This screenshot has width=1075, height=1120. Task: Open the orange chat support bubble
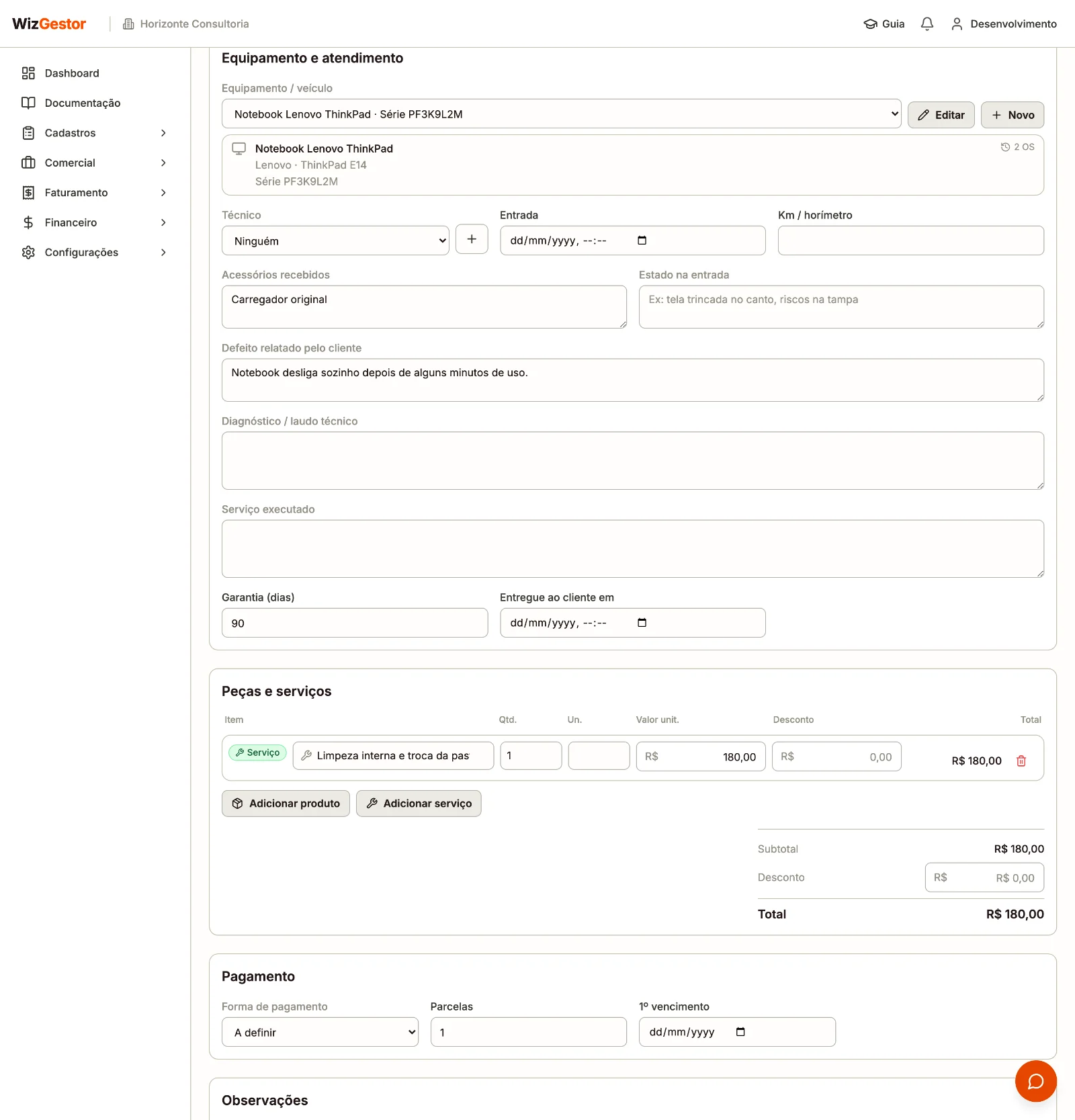pos(1036,1081)
